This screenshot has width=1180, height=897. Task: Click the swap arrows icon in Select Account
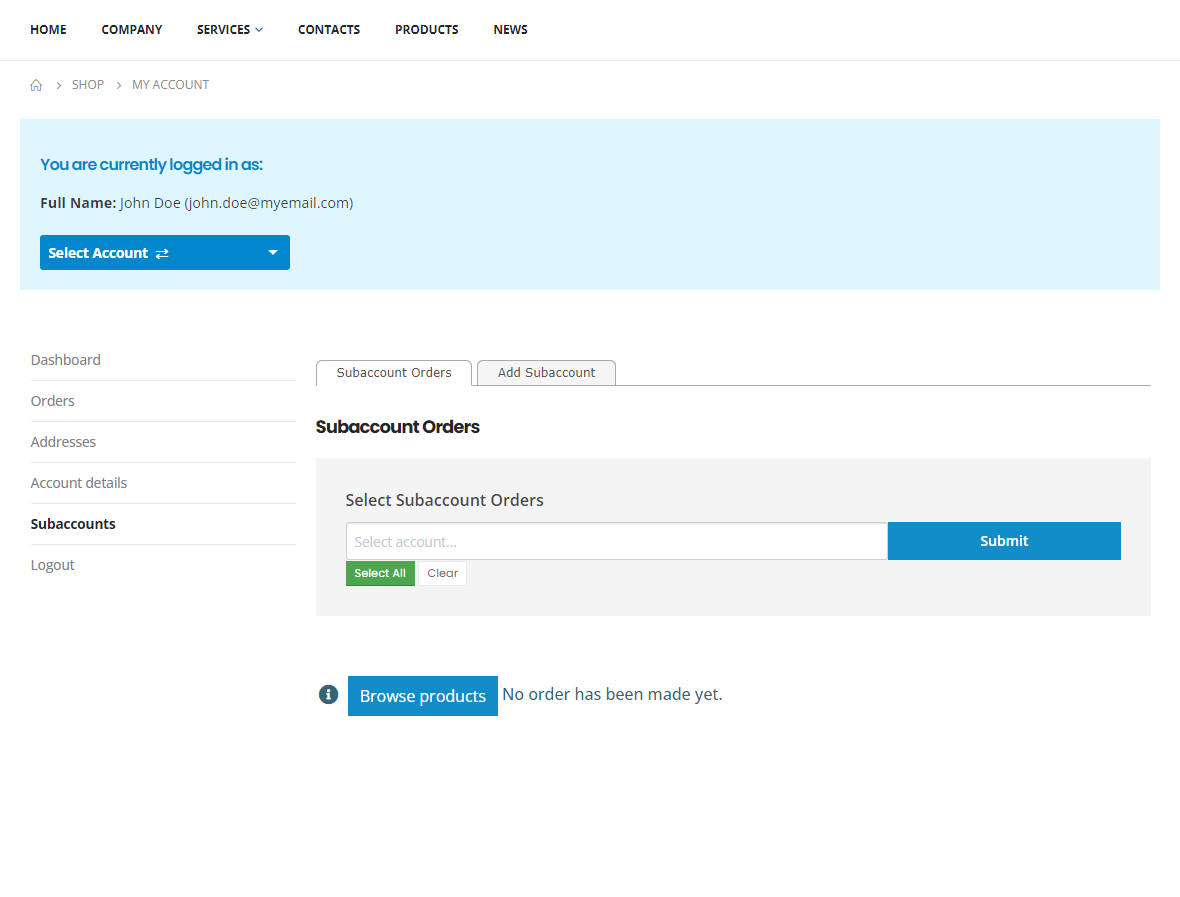click(162, 254)
